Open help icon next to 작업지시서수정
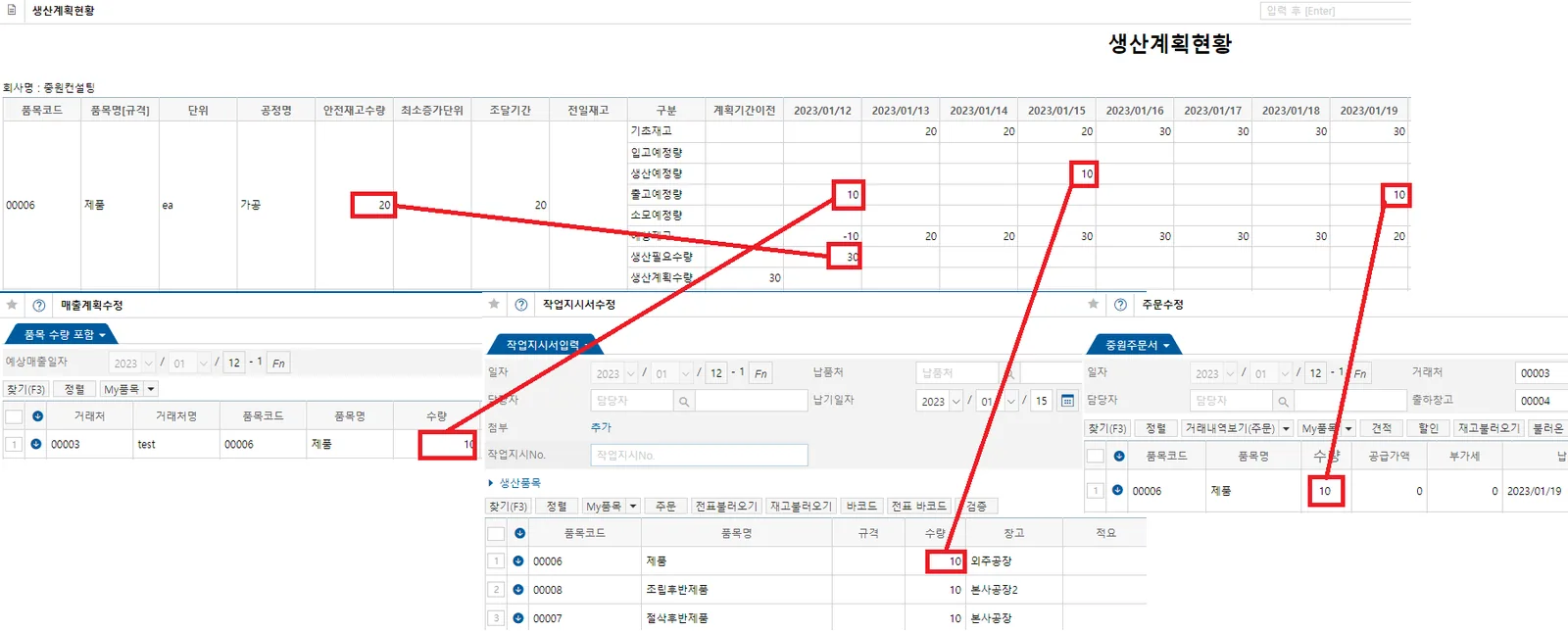The width and height of the screenshot is (1568, 631). (521, 305)
